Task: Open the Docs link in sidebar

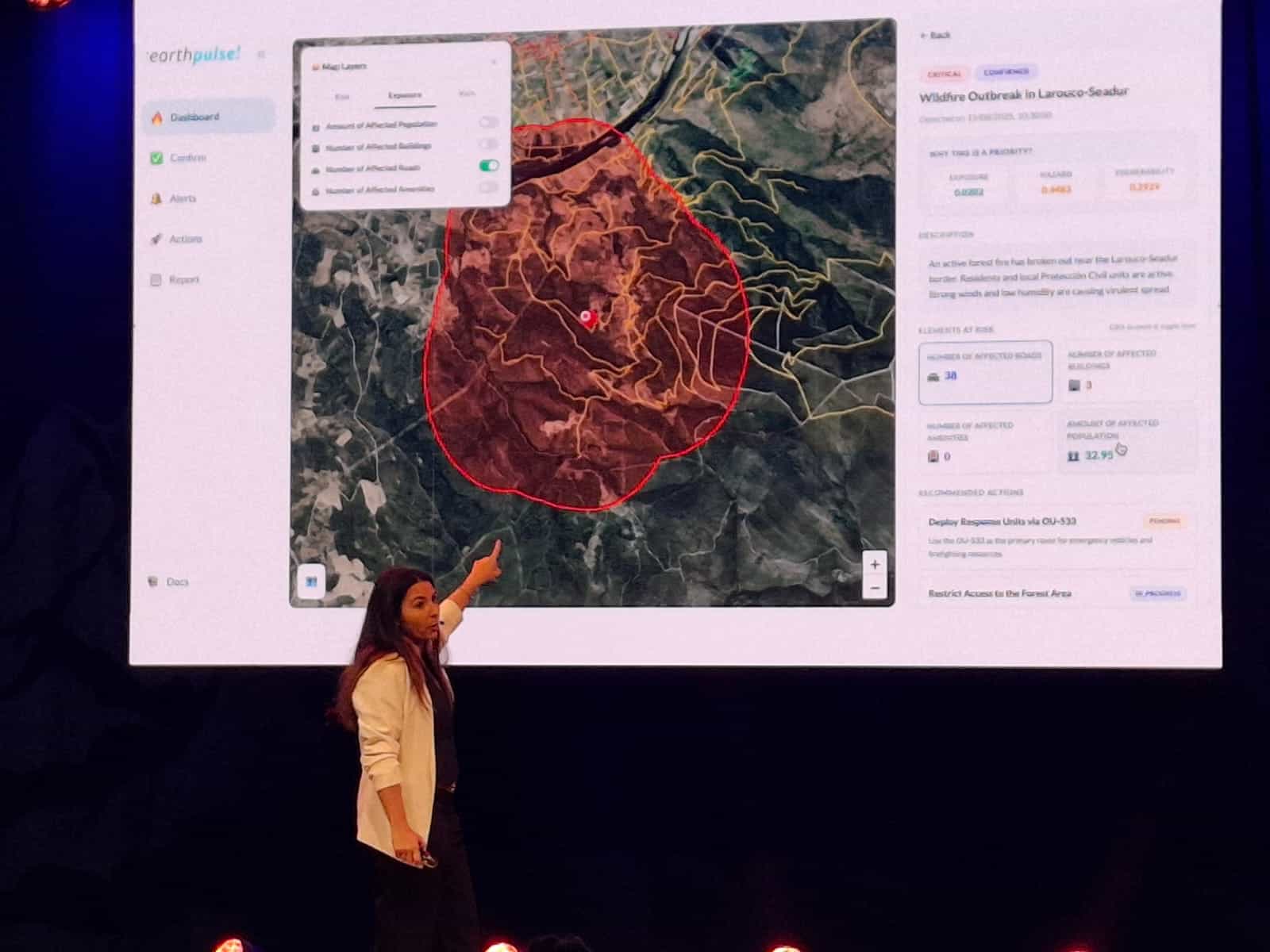Action: tap(168, 582)
